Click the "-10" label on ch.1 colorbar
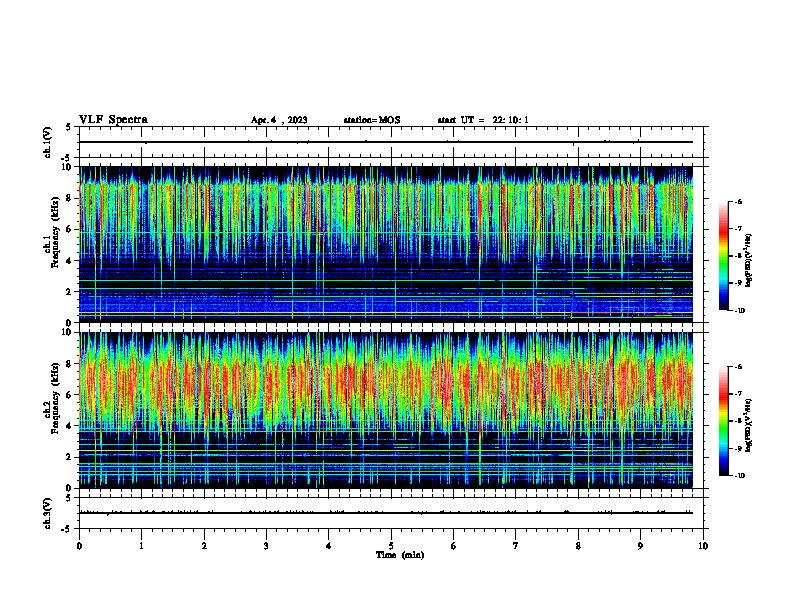Image resolution: width=792 pixels, height=612 pixels. pos(740,311)
